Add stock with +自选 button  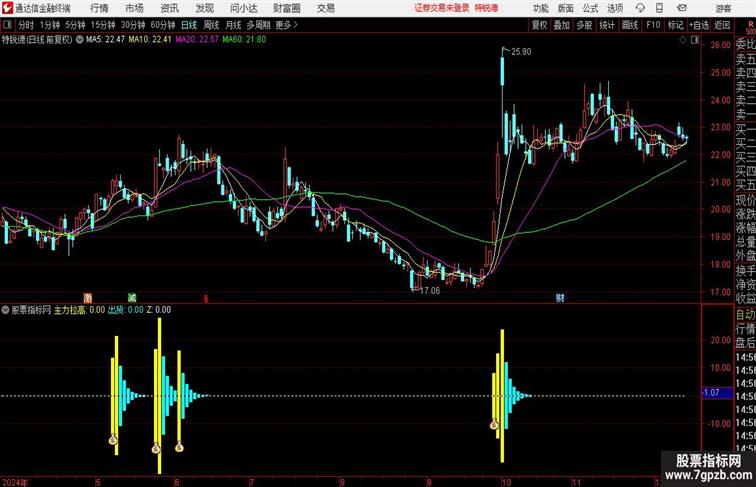click(699, 25)
